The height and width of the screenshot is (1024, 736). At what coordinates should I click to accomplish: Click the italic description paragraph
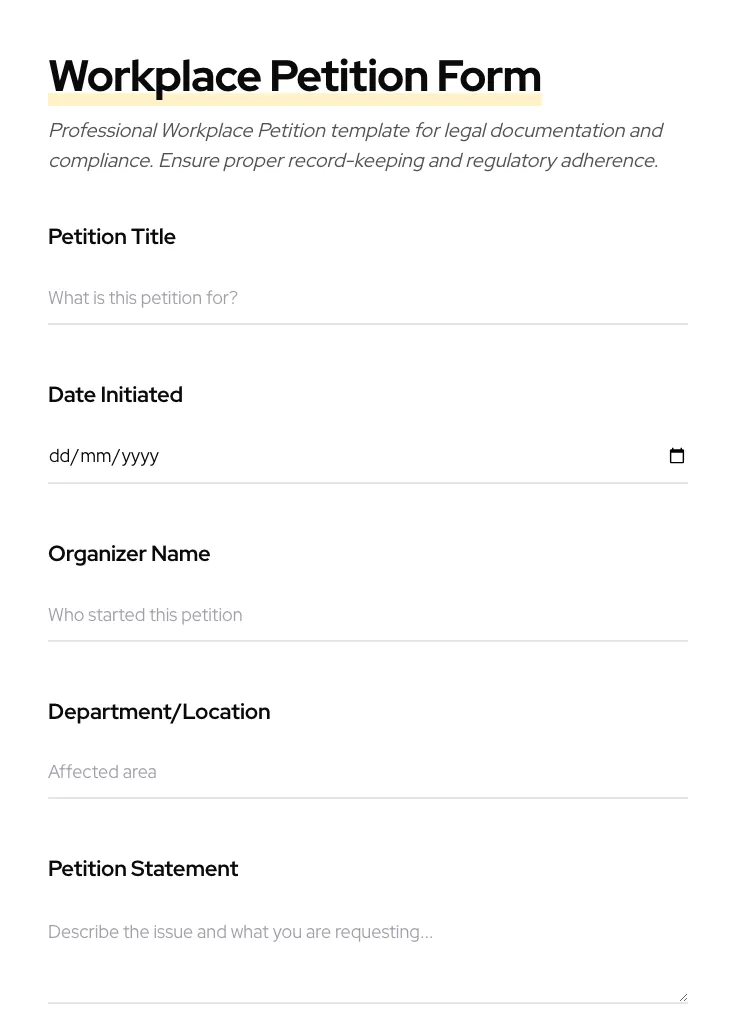pyautogui.click(x=356, y=145)
